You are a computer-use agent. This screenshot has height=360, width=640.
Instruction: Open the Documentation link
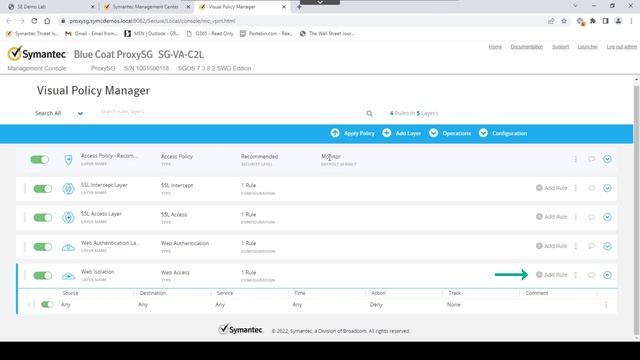(x=527, y=47)
